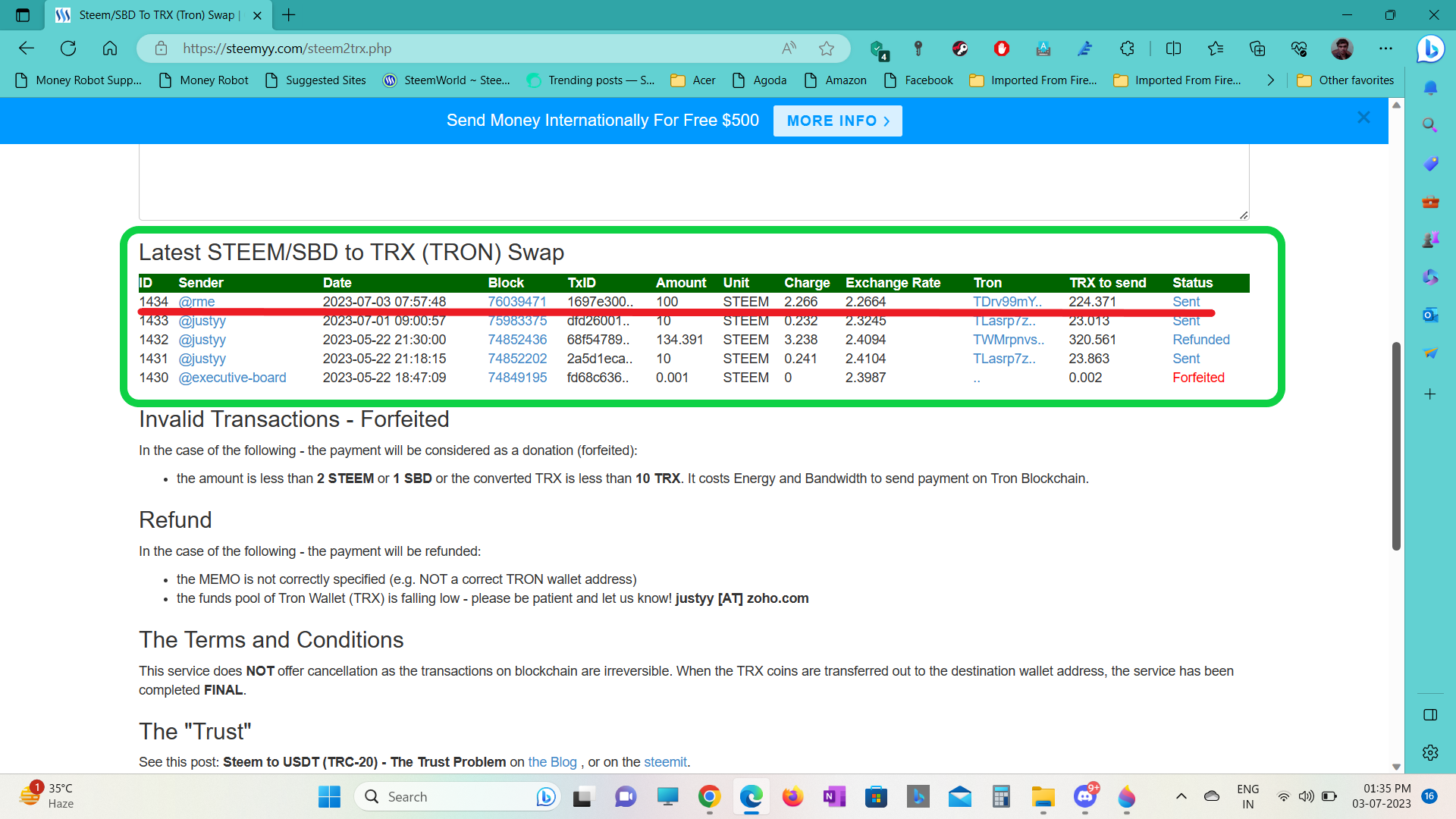The width and height of the screenshot is (1456, 819).
Task: Open Outlook icon in Edge sidebar
Action: pyautogui.click(x=1430, y=315)
